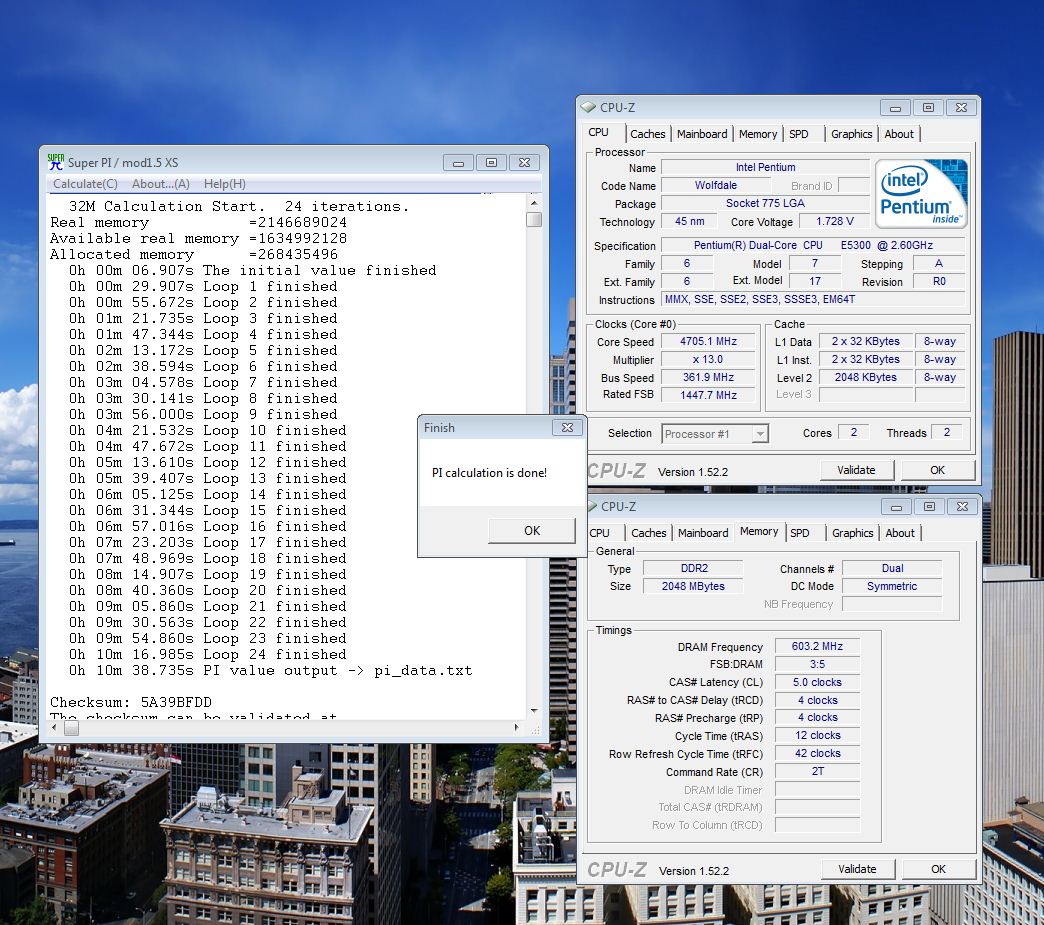Click the Package value Socket 775 LGA
This screenshot has height=925, width=1044.
pyautogui.click(x=765, y=204)
